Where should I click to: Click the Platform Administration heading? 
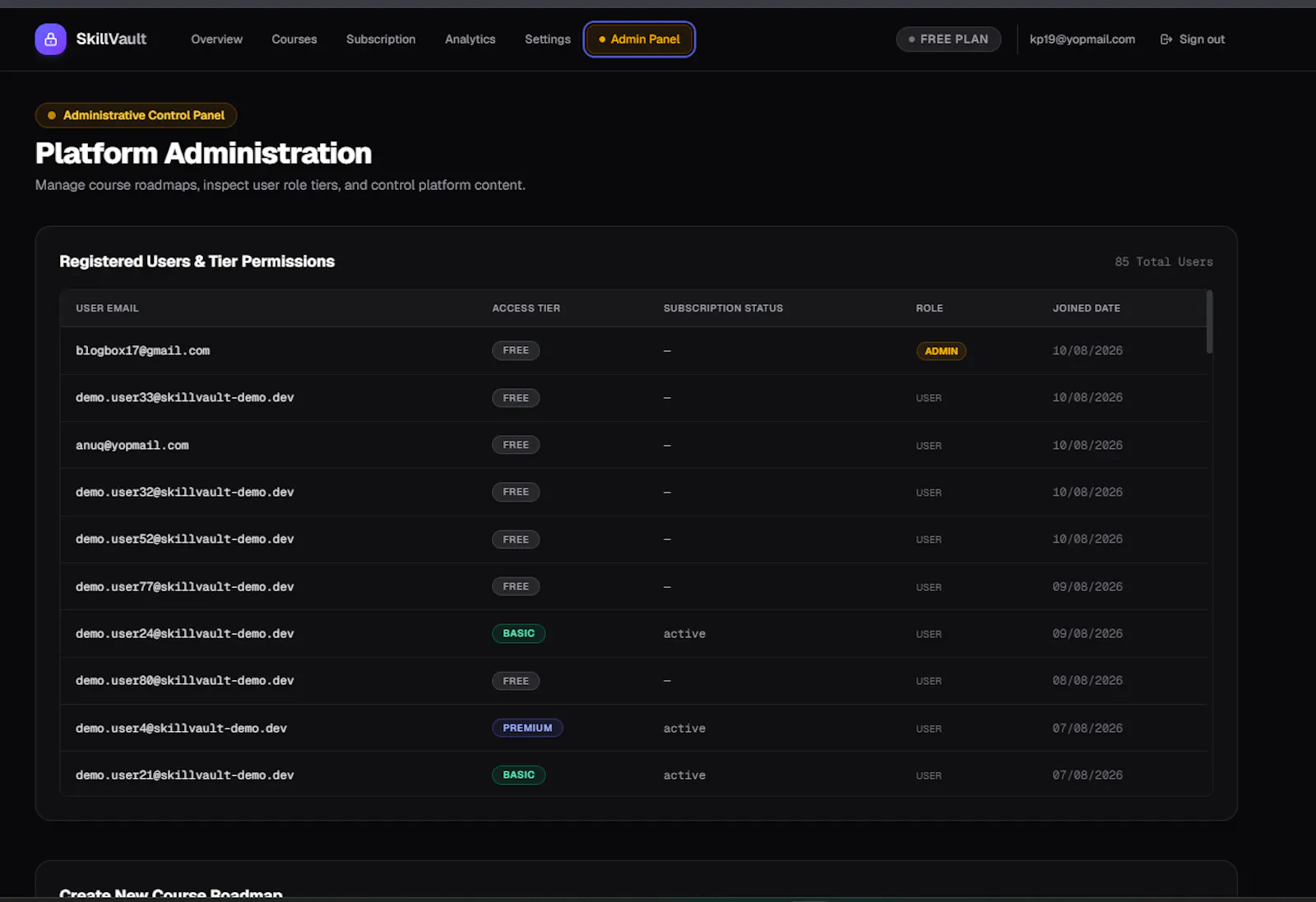coord(203,153)
